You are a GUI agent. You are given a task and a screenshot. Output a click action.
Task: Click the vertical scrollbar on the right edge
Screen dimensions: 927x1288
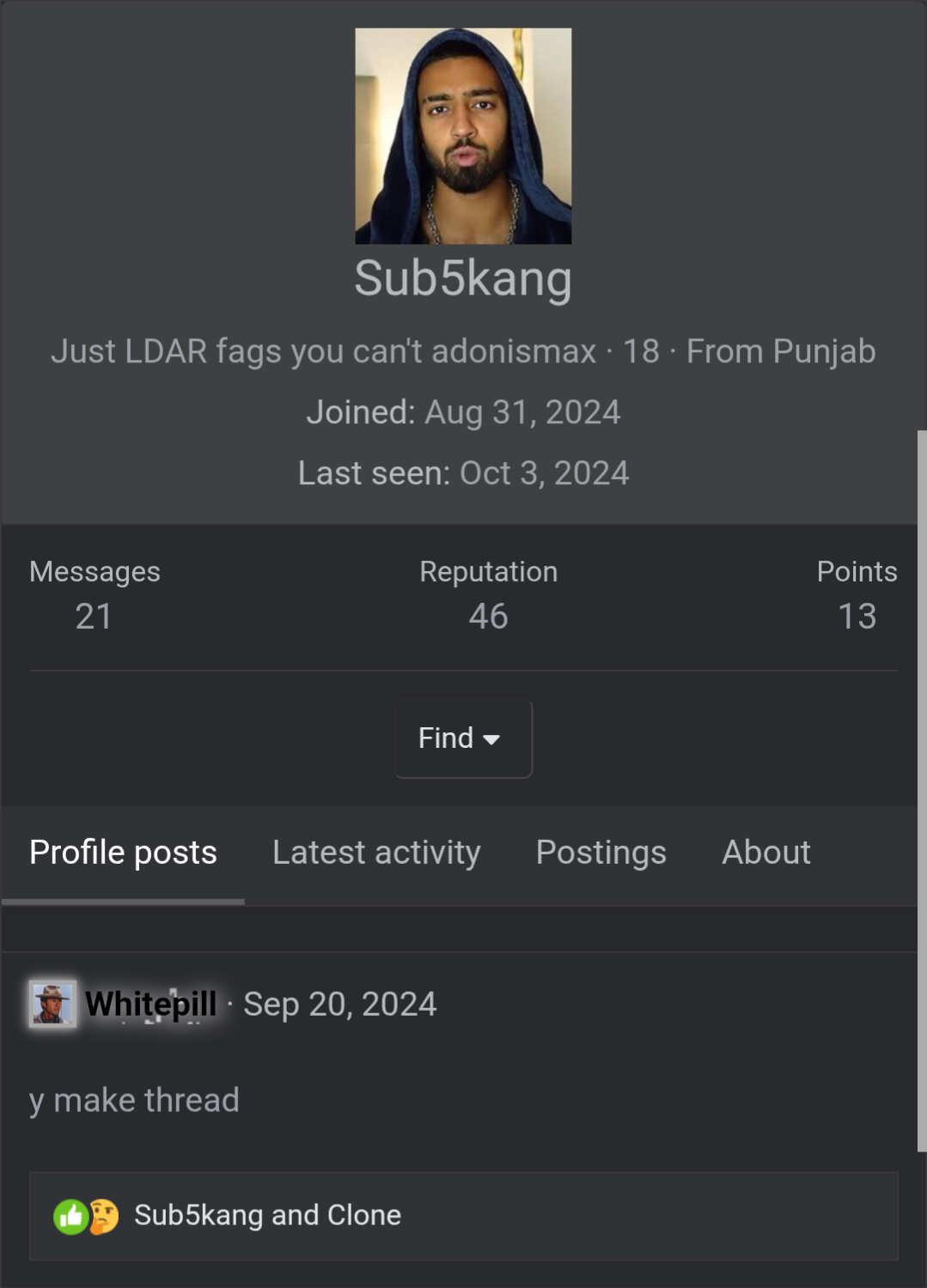coord(922,790)
